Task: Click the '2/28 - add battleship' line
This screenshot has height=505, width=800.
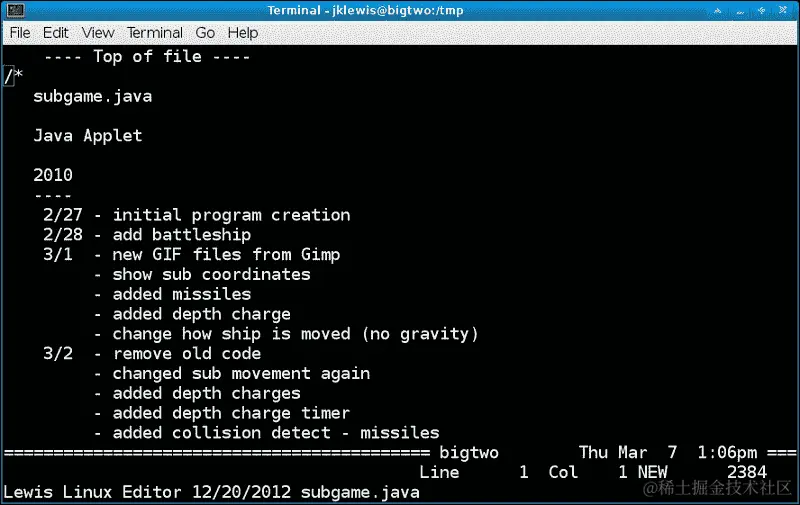Action: 147,235
